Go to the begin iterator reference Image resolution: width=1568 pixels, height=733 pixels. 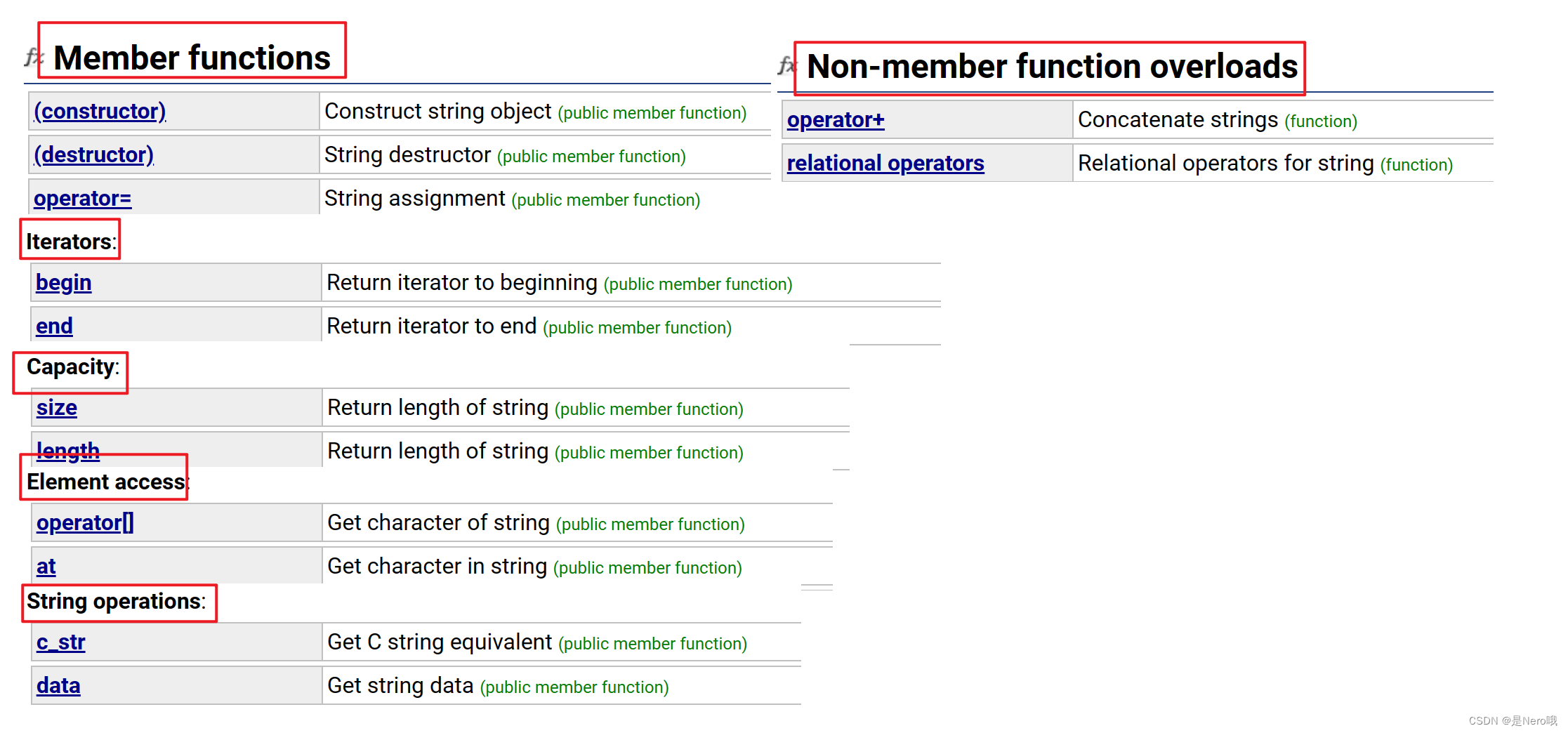pyautogui.click(x=63, y=282)
